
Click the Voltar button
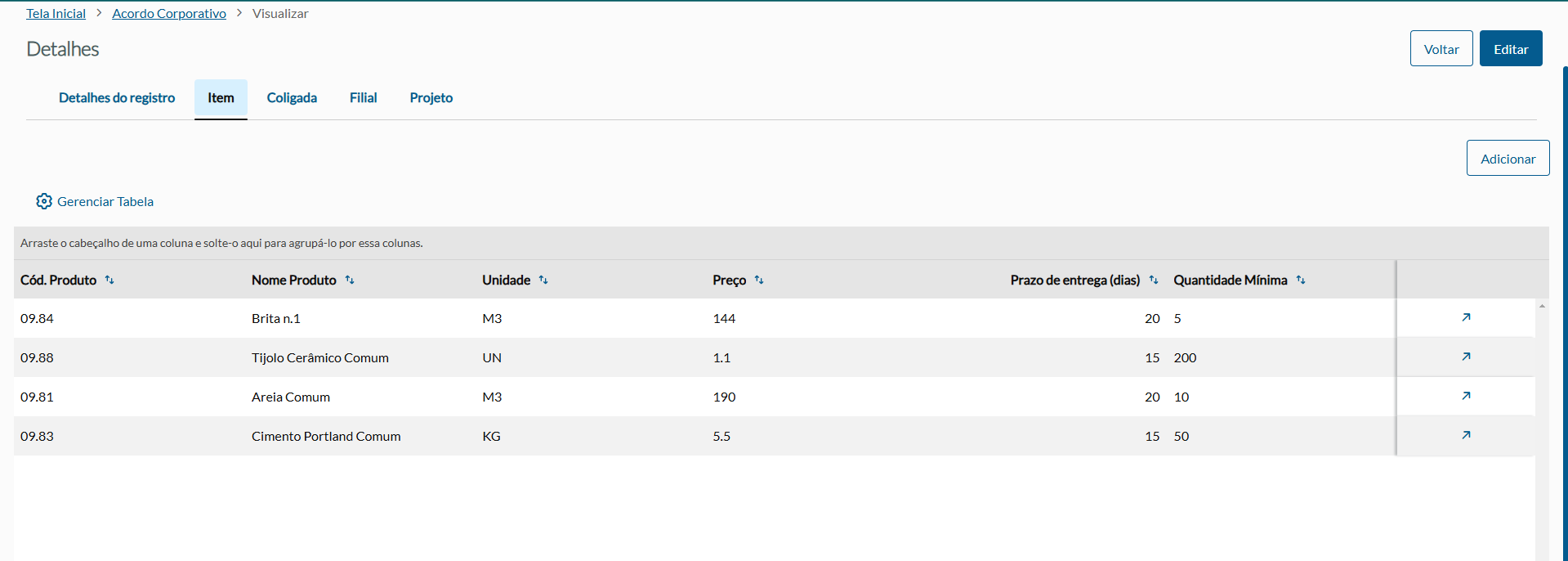1441,49
